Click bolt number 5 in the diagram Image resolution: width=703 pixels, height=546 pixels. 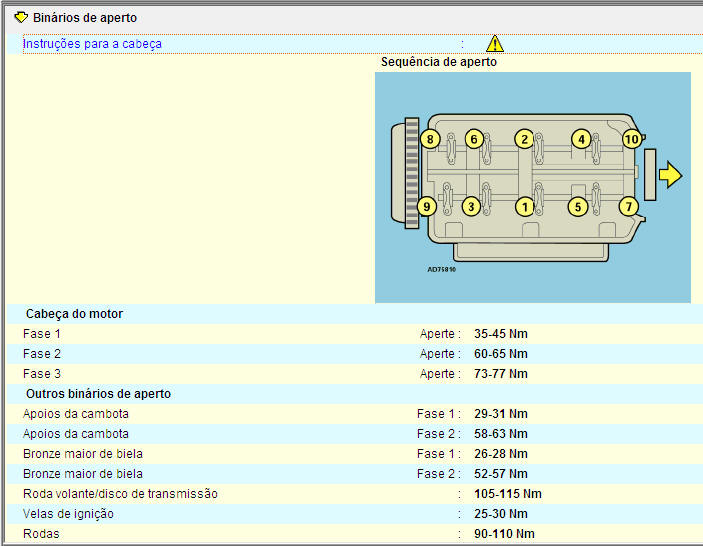pyautogui.click(x=577, y=207)
